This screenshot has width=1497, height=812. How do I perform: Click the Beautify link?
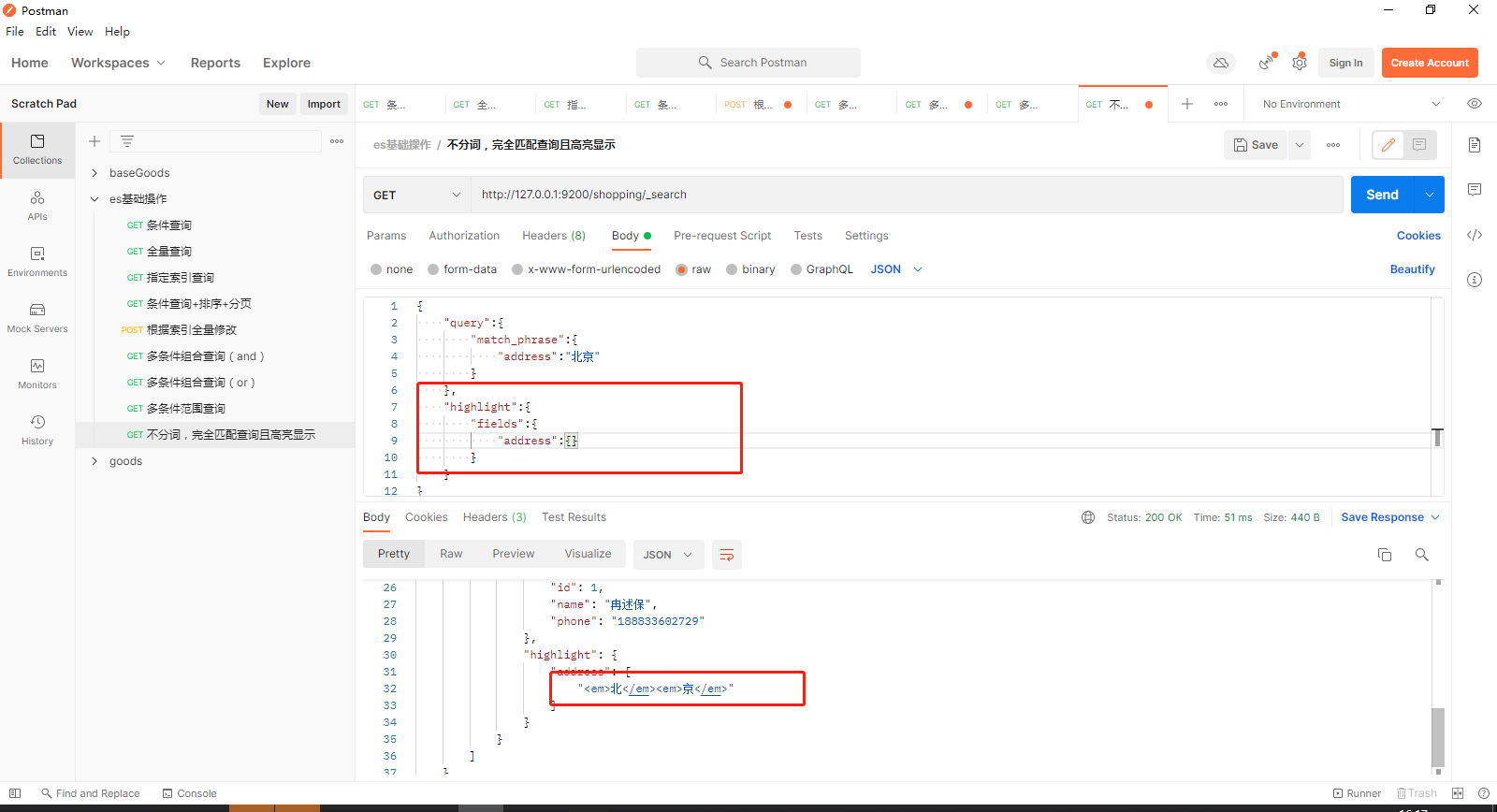1412,269
